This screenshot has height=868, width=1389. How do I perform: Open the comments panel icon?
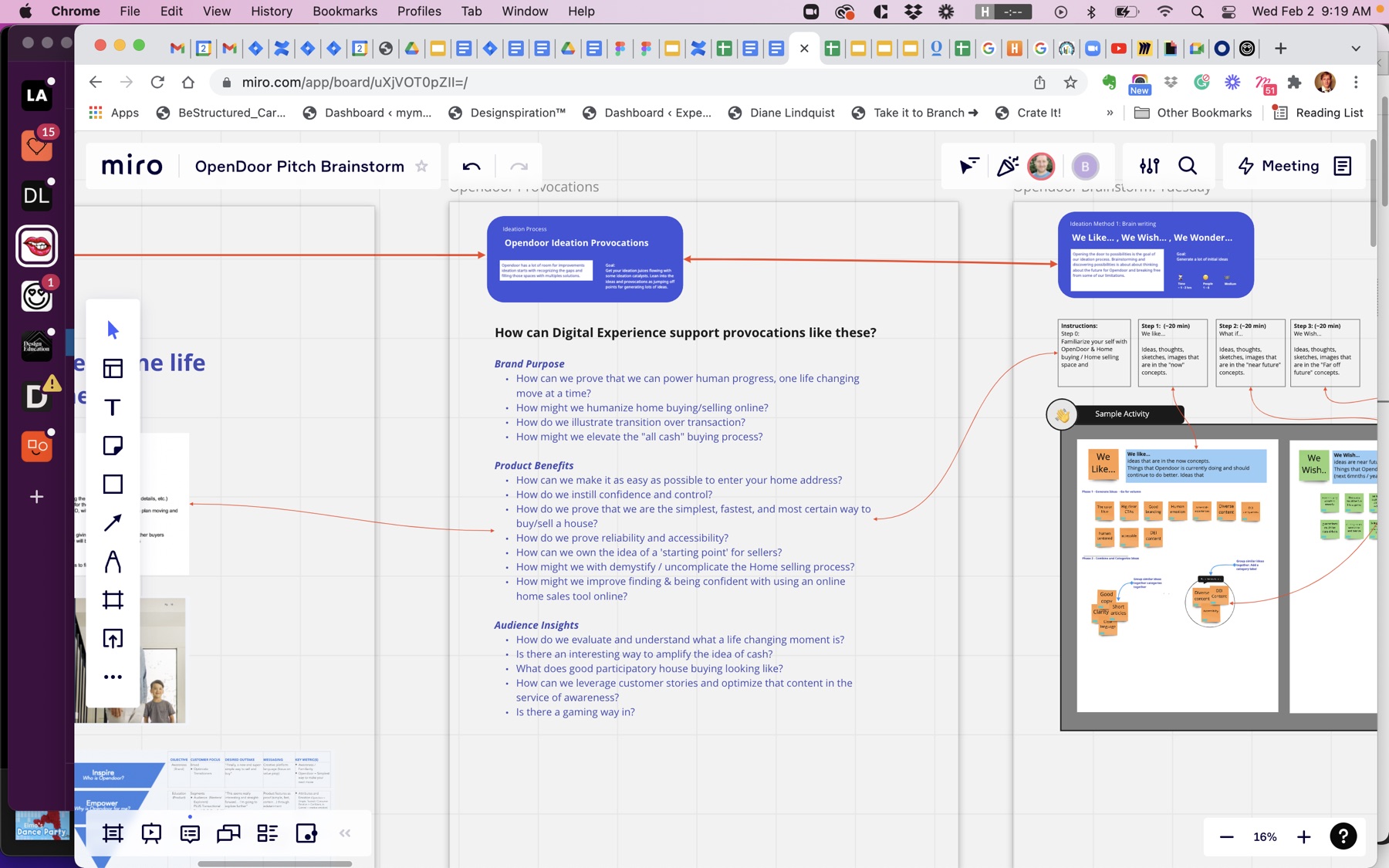point(190,833)
